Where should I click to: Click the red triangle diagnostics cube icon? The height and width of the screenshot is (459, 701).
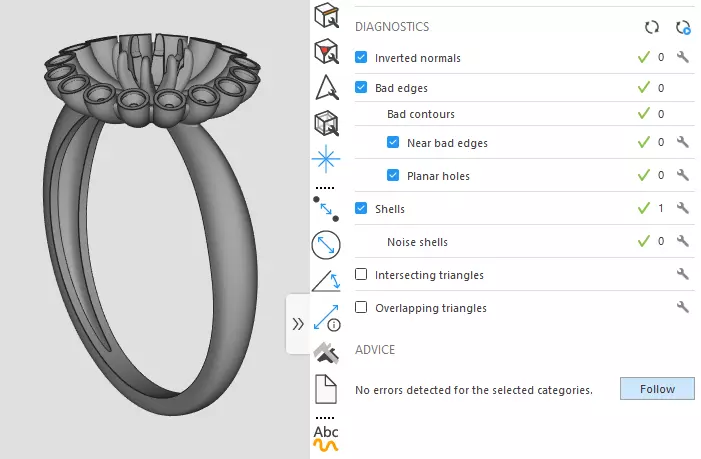point(327,52)
